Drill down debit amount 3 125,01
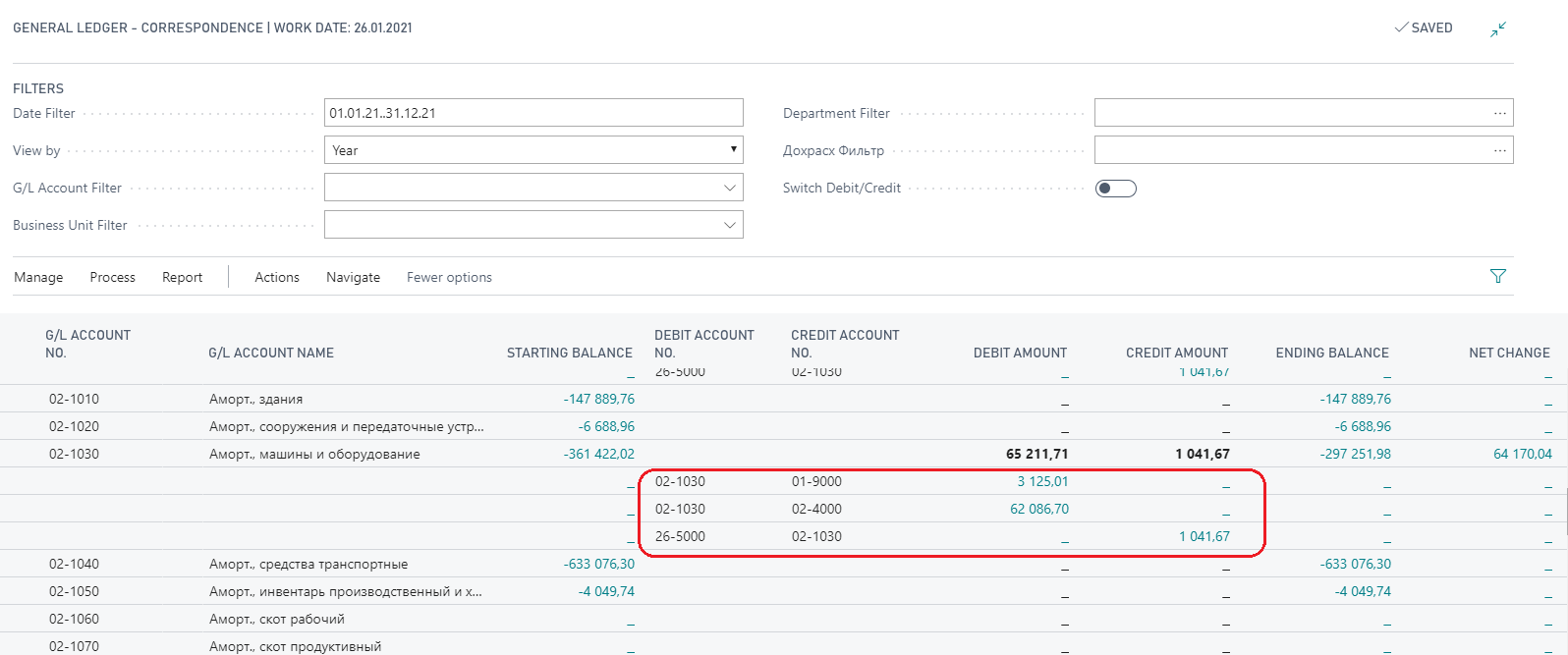1568x655 pixels. [x=1042, y=481]
